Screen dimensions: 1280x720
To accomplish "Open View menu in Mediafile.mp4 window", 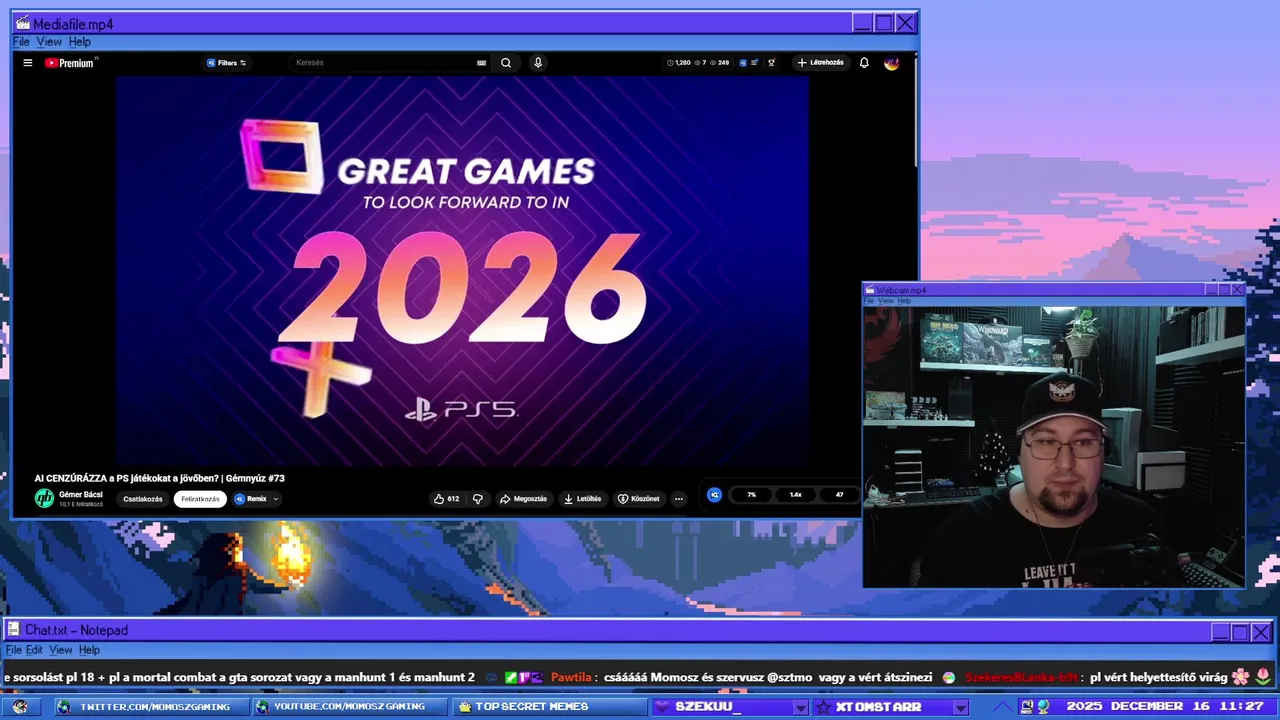I will [49, 42].
